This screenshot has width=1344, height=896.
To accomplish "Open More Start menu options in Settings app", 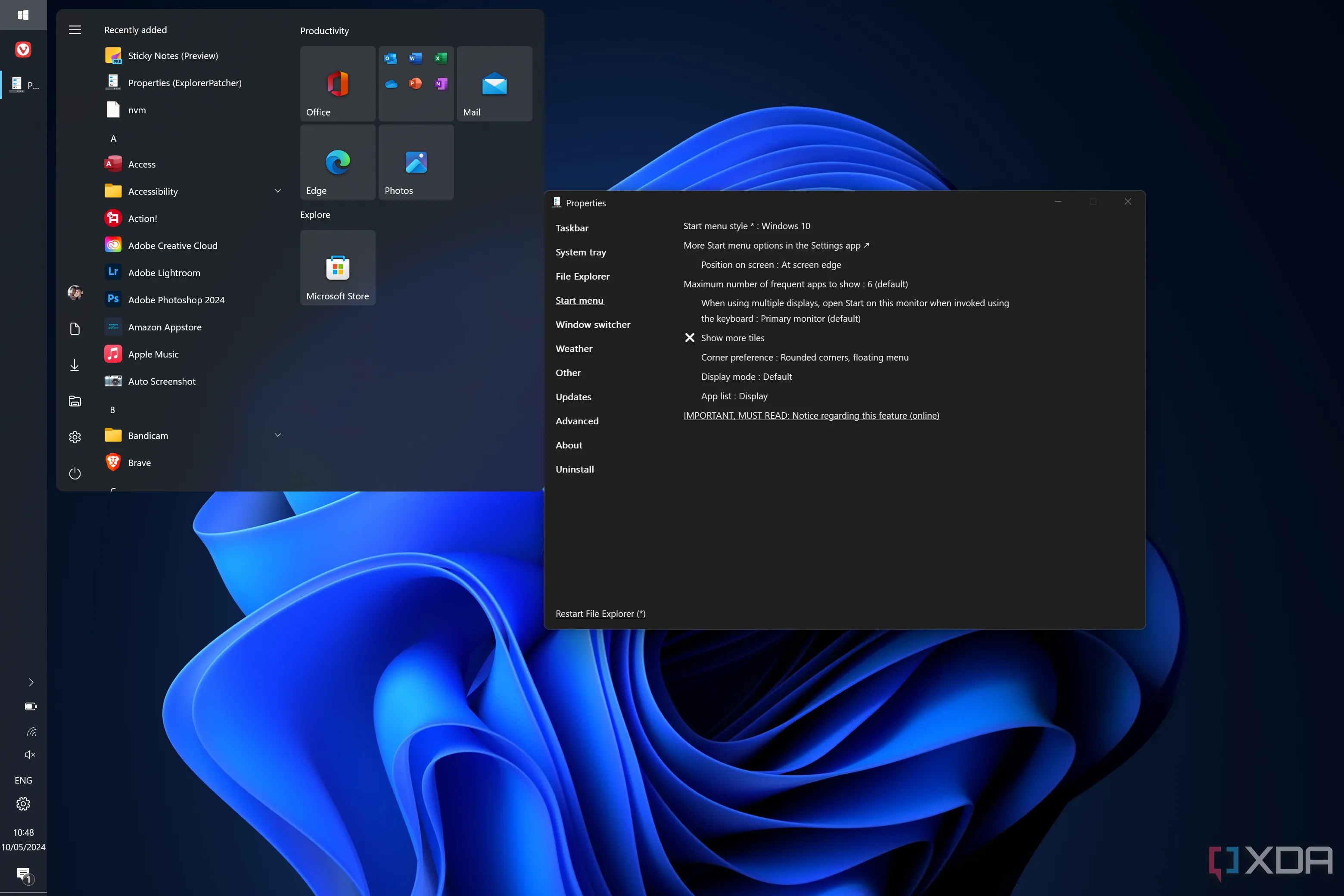I will pos(776,245).
